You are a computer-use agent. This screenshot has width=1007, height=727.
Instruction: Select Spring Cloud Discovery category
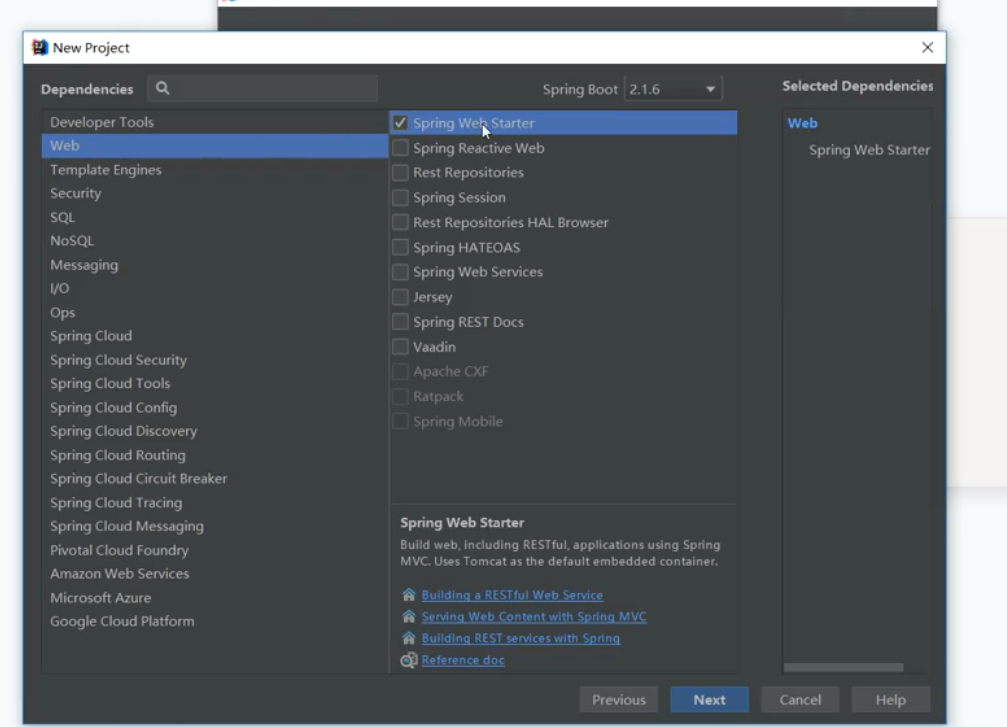pos(215,431)
